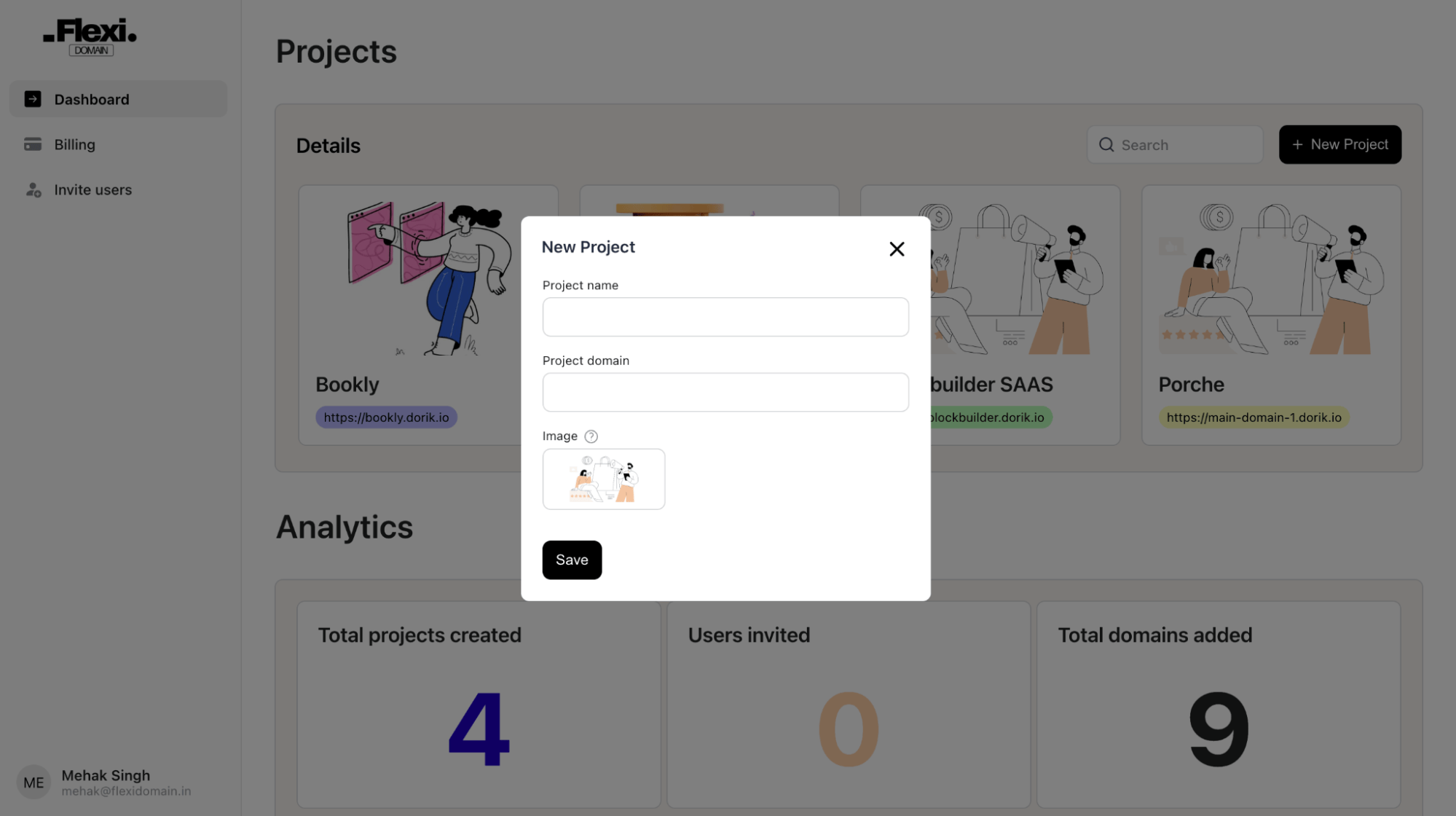Image resolution: width=1456 pixels, height=816 pixels.
Task: Click the Billing card icon
Action: [x=33, y=144]
